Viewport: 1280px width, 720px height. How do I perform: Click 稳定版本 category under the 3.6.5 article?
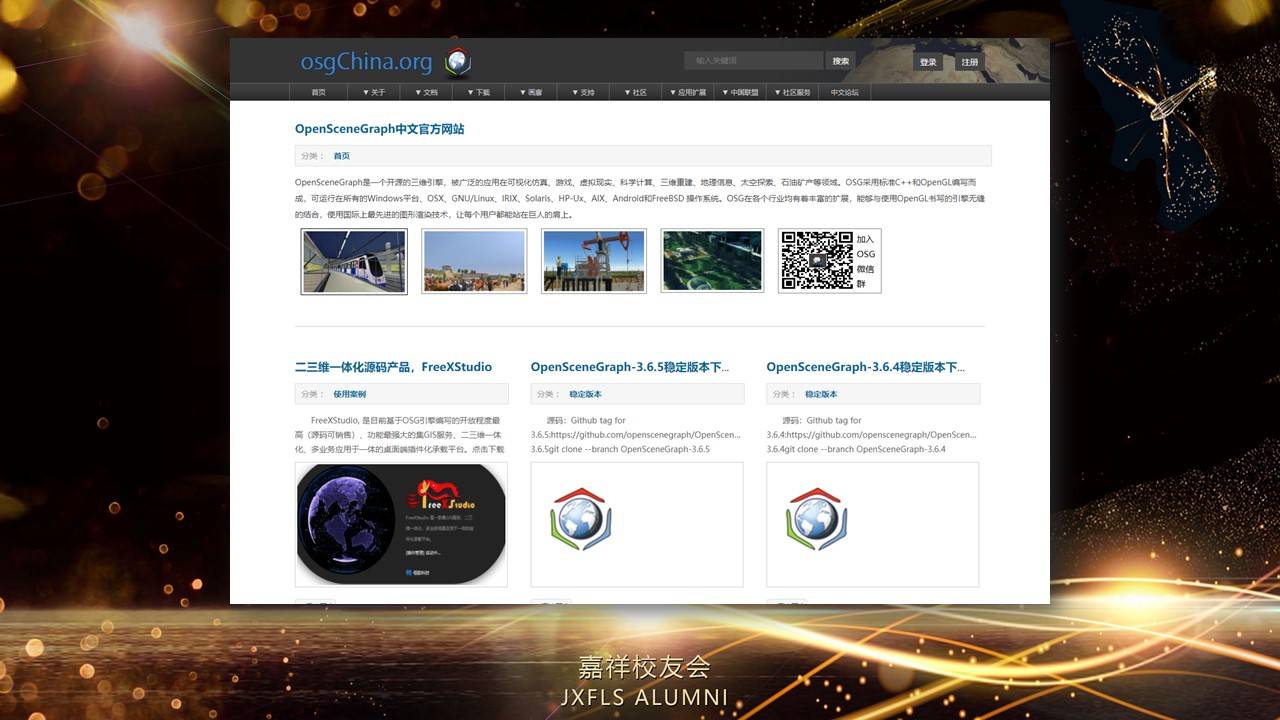(586, 394)
